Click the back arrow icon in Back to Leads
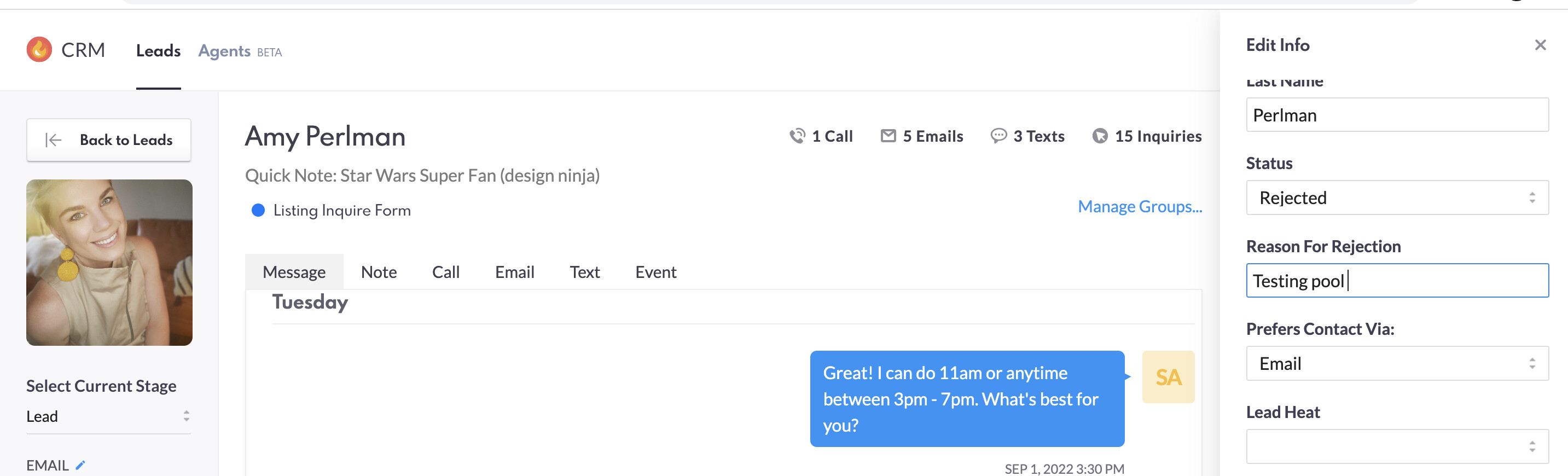This screenshot has height=476, width=1568. pos(54,140)
